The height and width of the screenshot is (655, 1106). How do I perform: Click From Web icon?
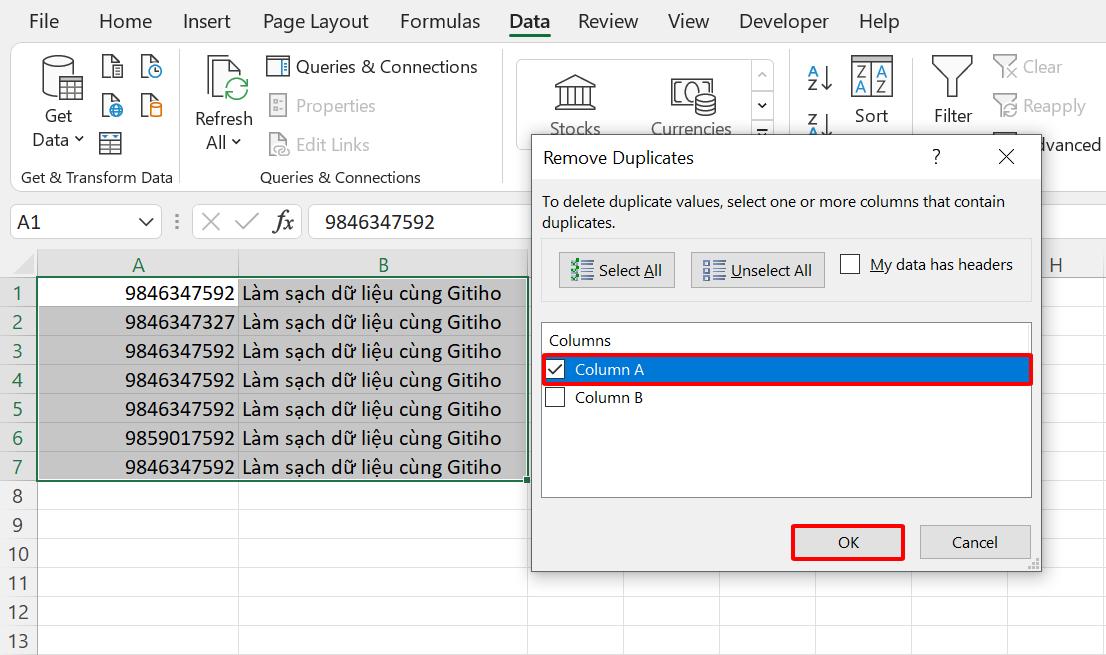[112, 106]
